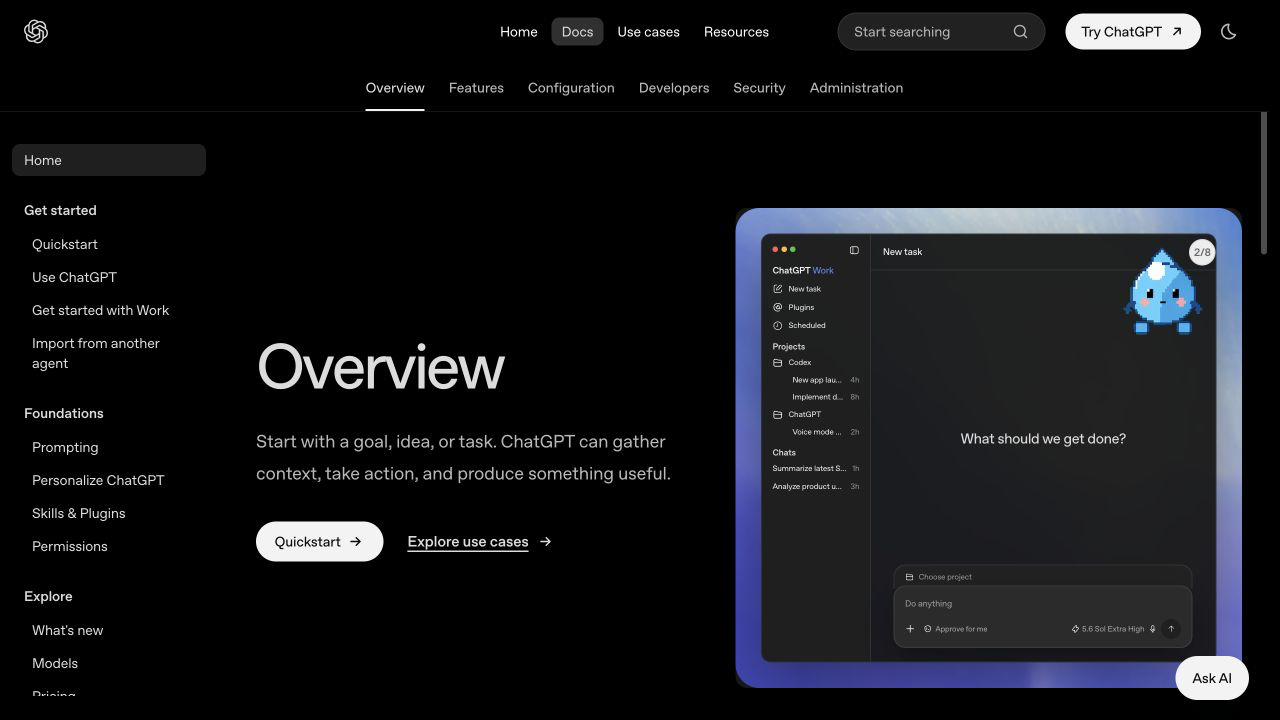Open Personalize ChatGPT sidebar link
1280x720 pixels.
[x=98, y=480]
